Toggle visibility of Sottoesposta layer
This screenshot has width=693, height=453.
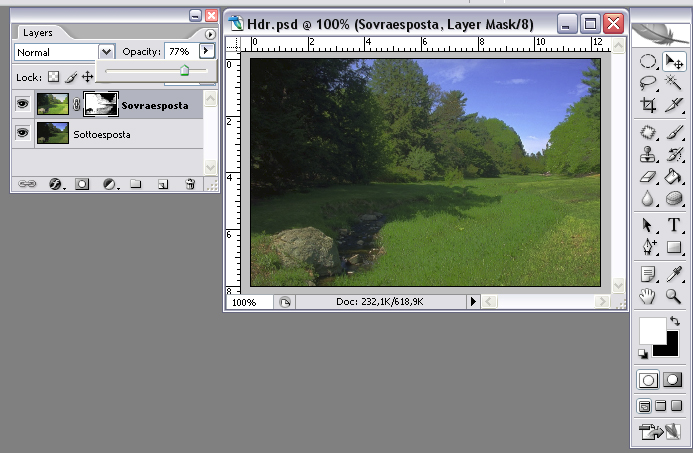pos(23,133)
